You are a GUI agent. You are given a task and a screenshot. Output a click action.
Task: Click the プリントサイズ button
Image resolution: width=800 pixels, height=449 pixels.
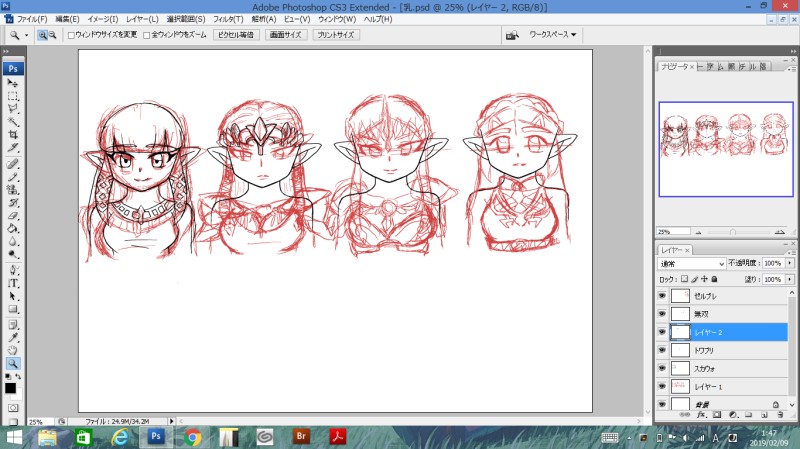tap(335, 35)
